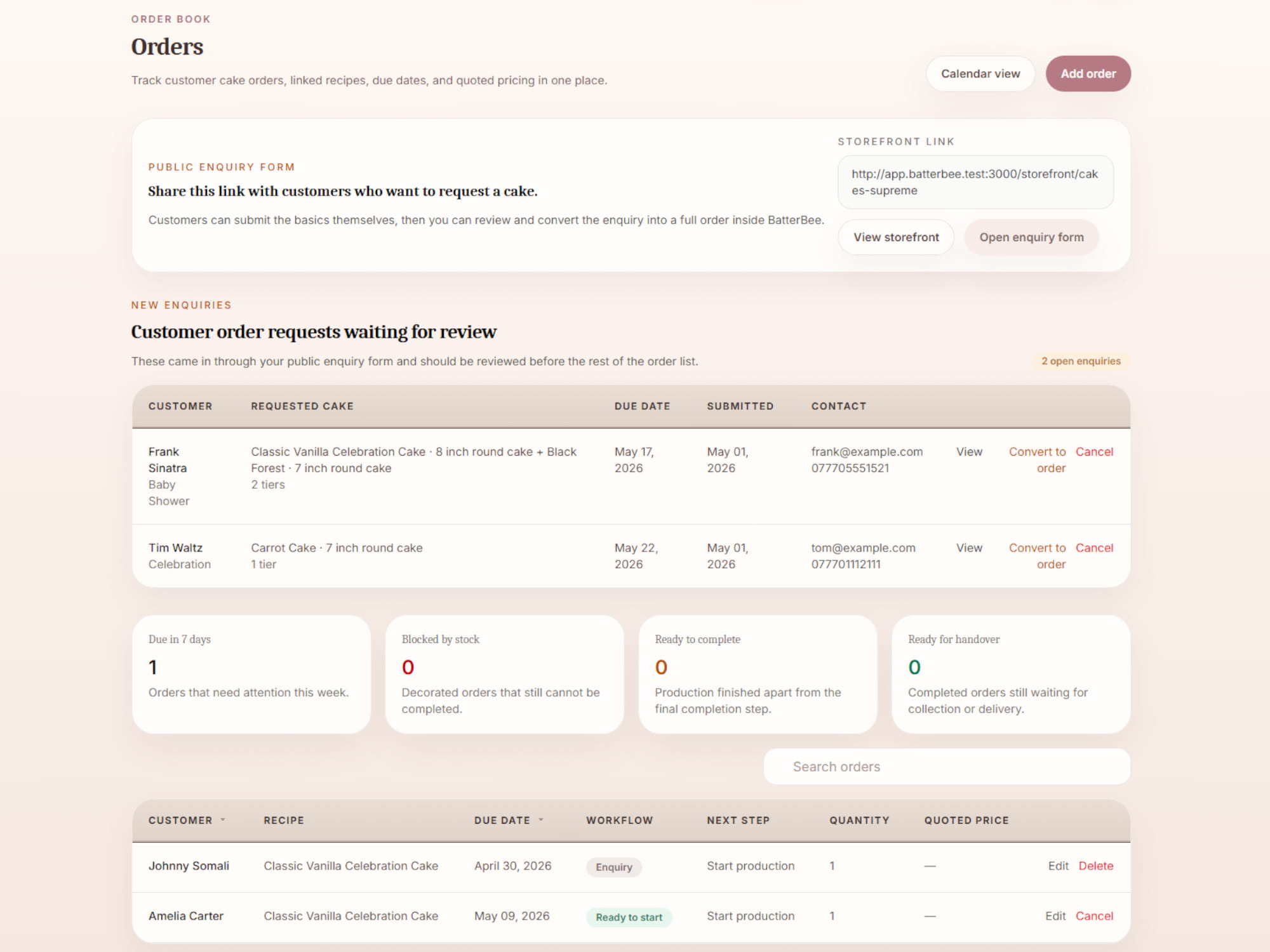Click the 'Ready to start' workflow badge
Image resolution: width=1270 pixels, height=952 pixels.
tap(629, 917)
